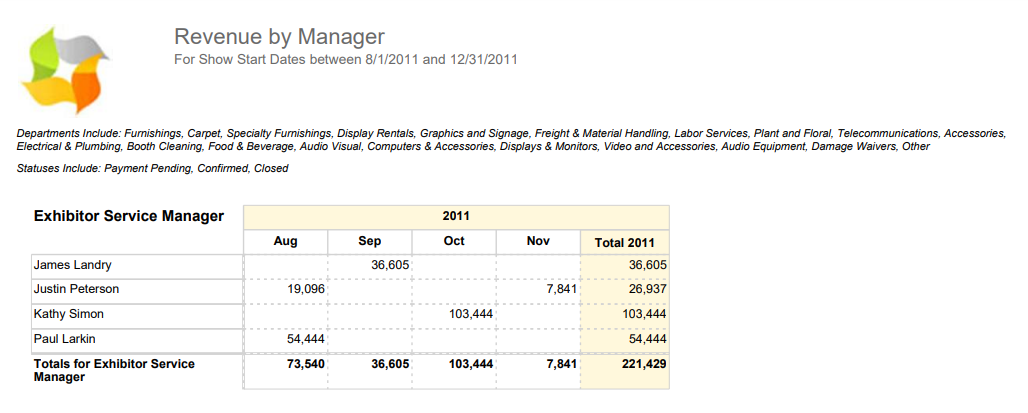Viewport: 1028px width, 413px height.
Task: Select the James Landry row label
Action: click(x=72, y=265)
